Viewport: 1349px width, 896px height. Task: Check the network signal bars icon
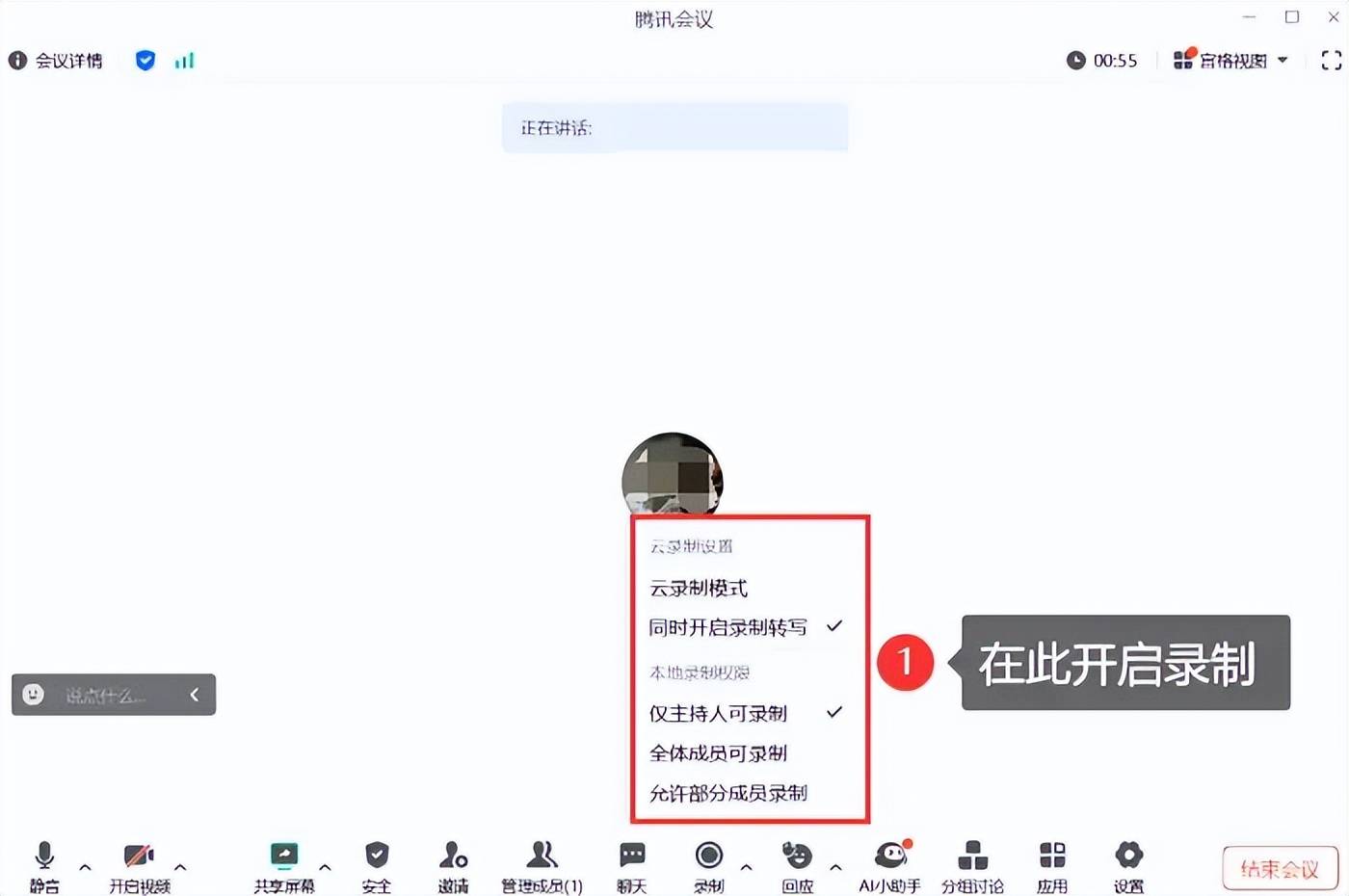click(x=184, y=61)
